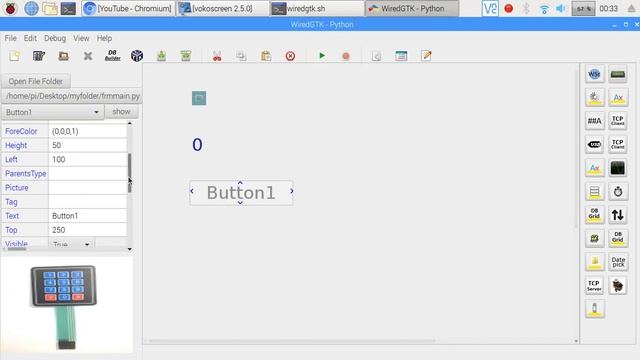
Task: Open the DB Builder tool
Action: (x=113, y=56)
